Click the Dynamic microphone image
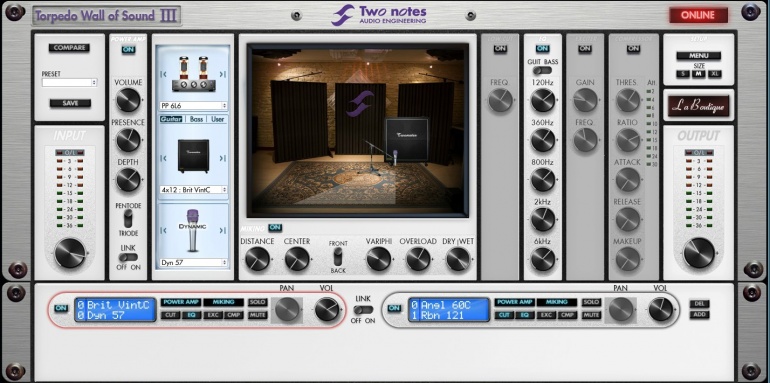 pyautogui.click(x=193, y=231)
